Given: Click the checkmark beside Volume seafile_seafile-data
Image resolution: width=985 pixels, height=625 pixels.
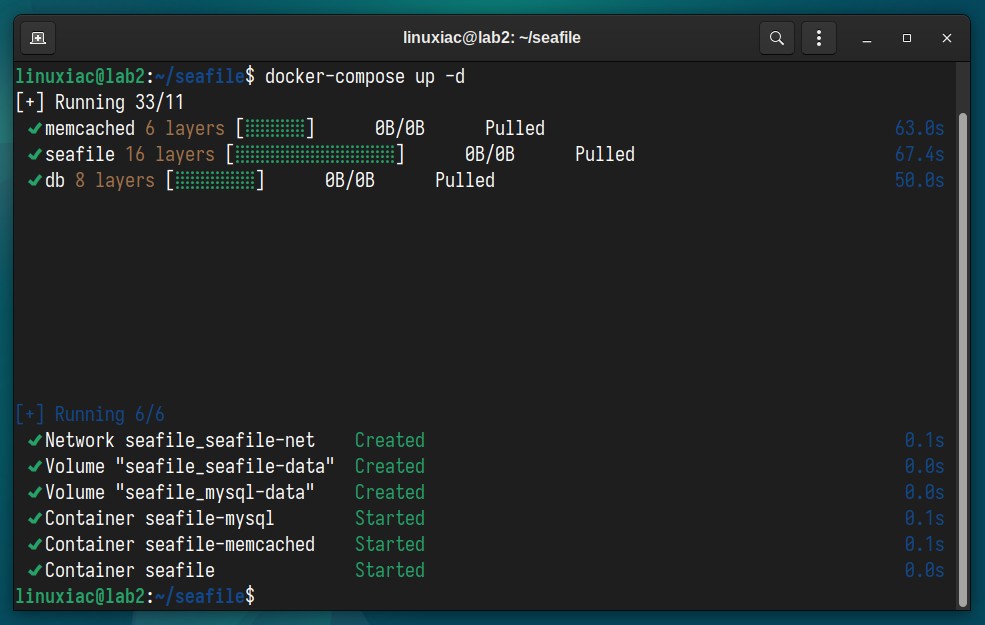Looking at the screenshot, I should (35, 467).
